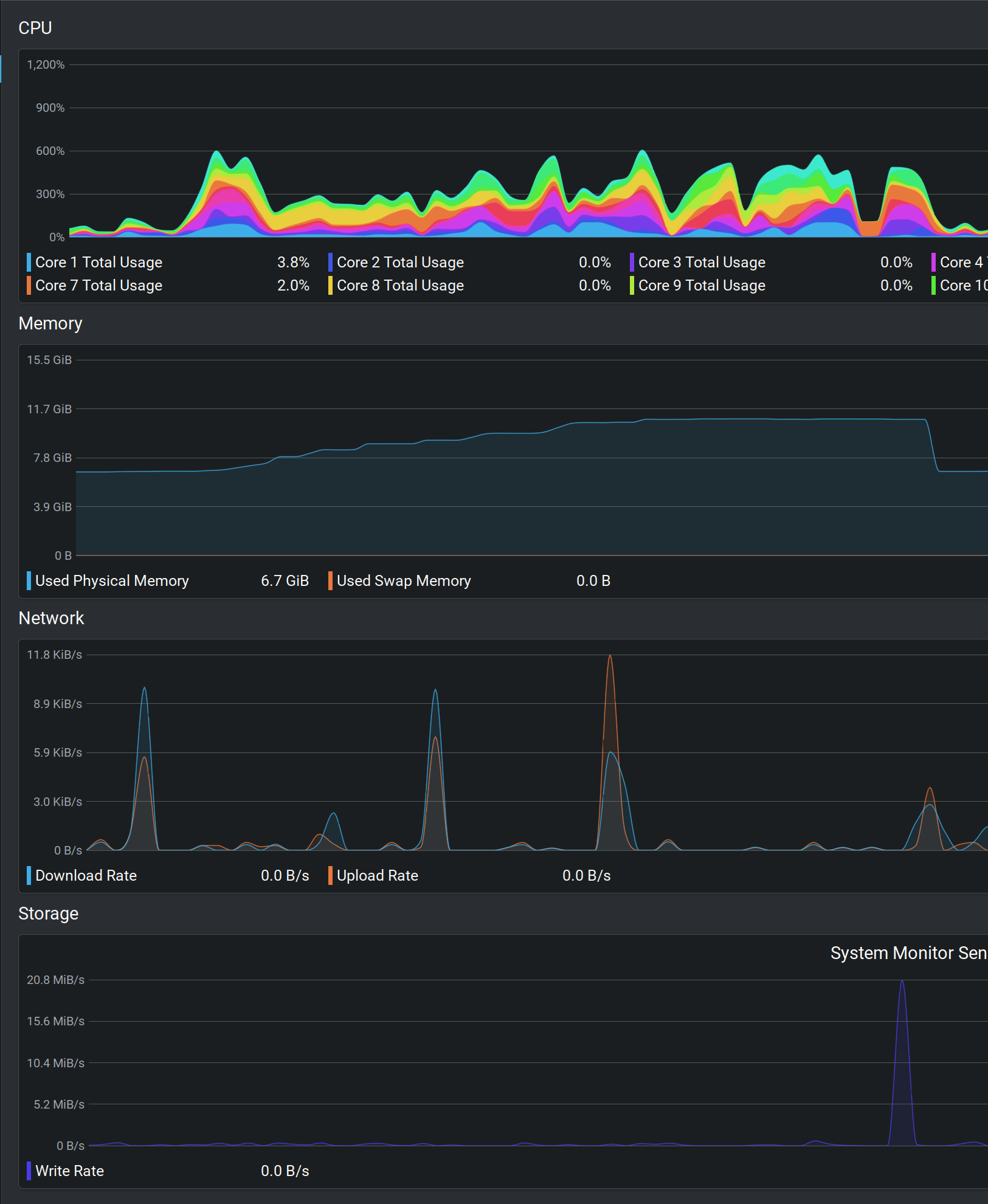Click the tallest orange upload spike in Network

coord(610,658)
